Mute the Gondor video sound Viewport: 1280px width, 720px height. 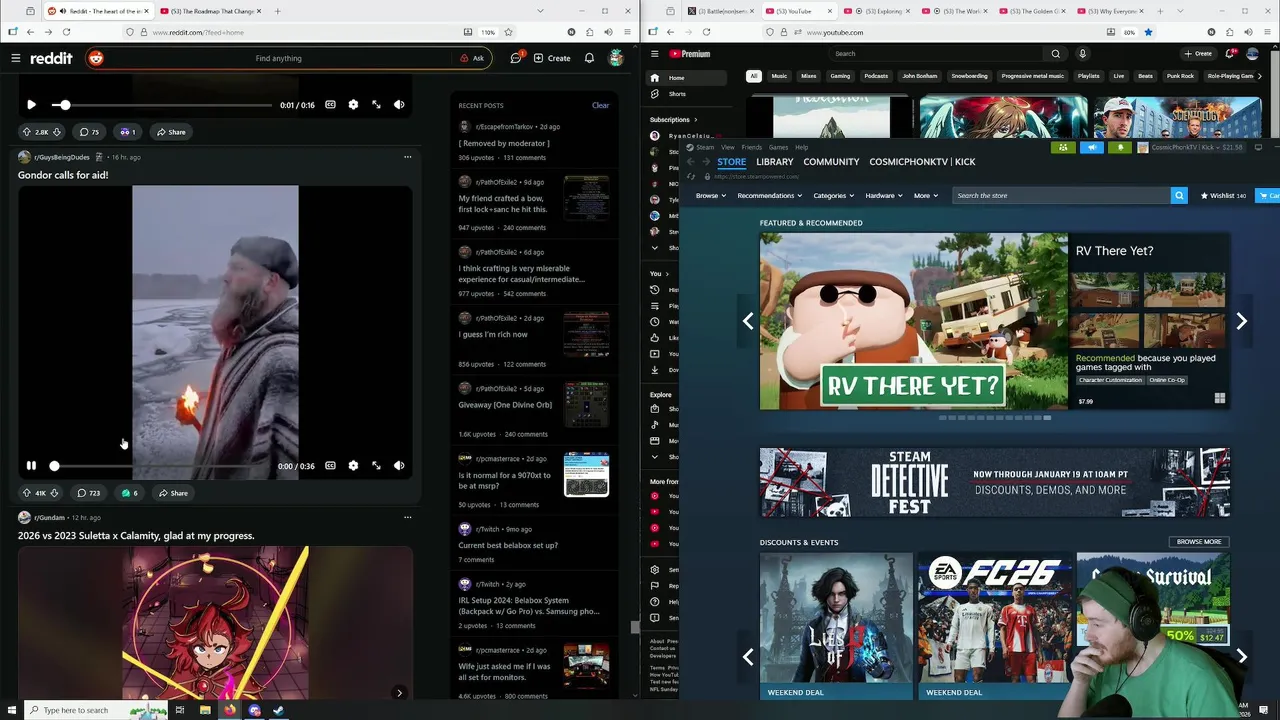(399, 465)
